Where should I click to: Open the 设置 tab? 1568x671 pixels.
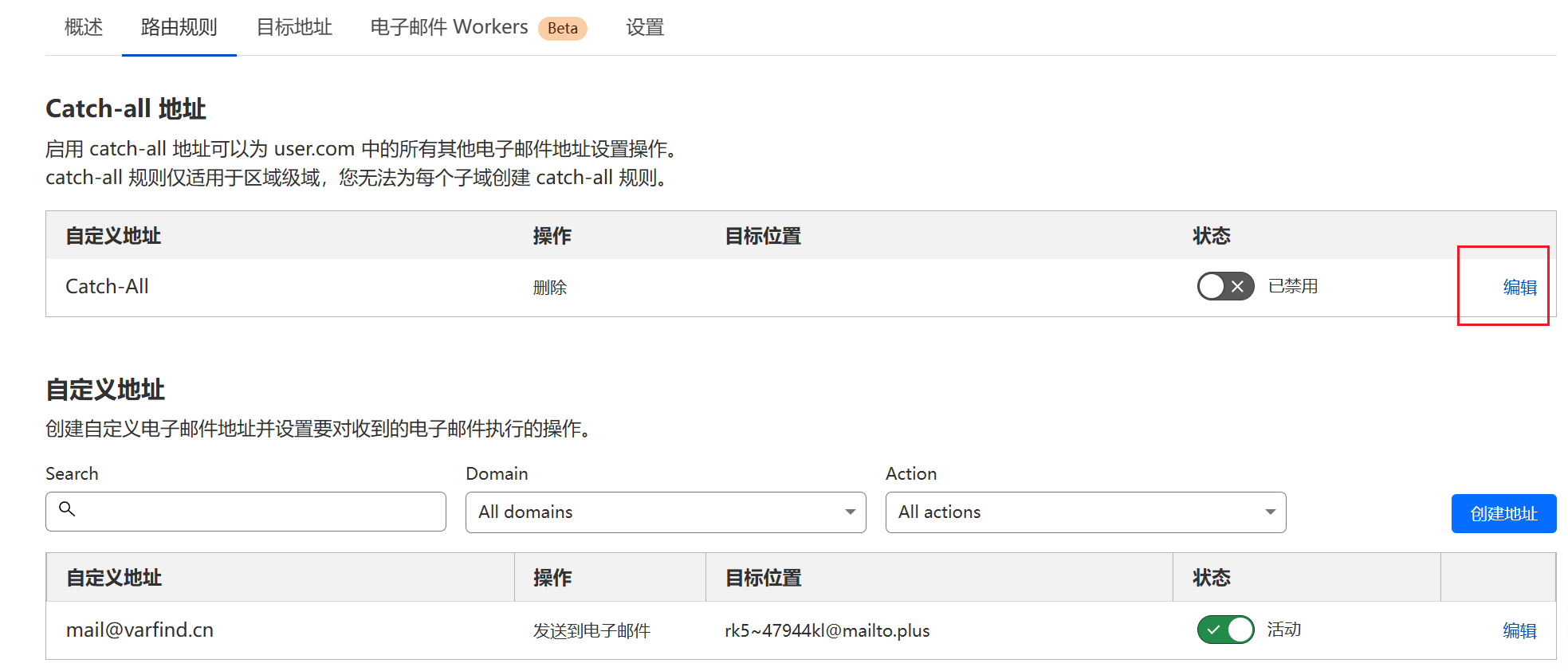pyautogui.click(x=645, y=28)
